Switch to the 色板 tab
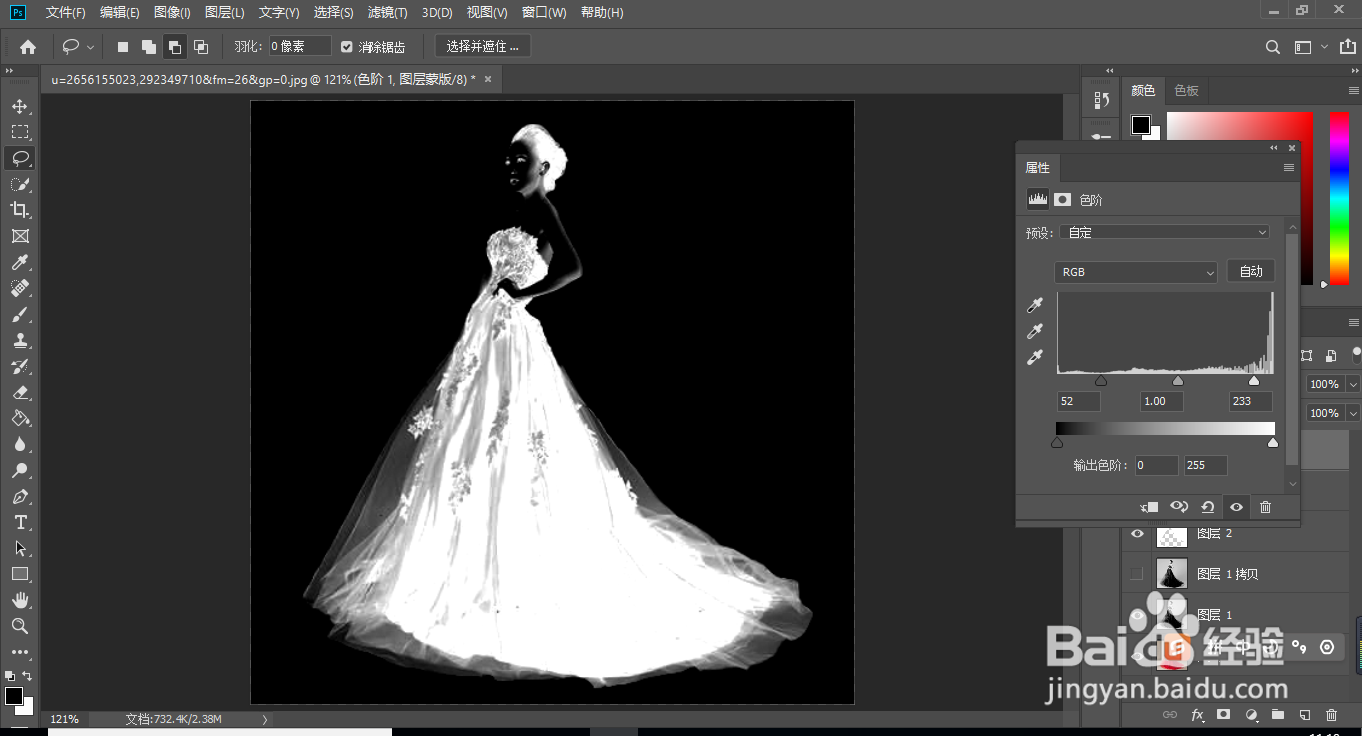The width and height of the screenshot is (1362, 736). click(x=1186, y=90)
